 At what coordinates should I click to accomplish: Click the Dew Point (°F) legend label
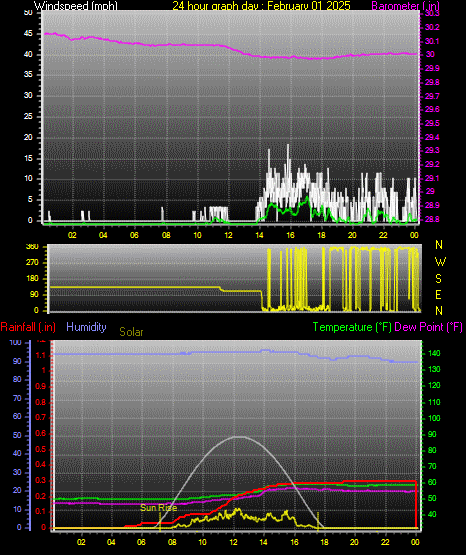pos(428,327)
